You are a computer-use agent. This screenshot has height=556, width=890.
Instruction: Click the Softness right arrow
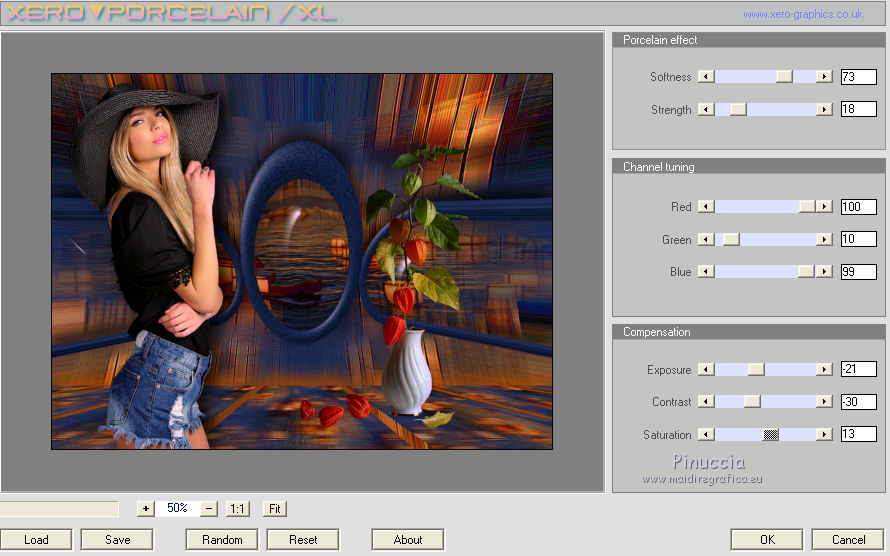point(824,77)
